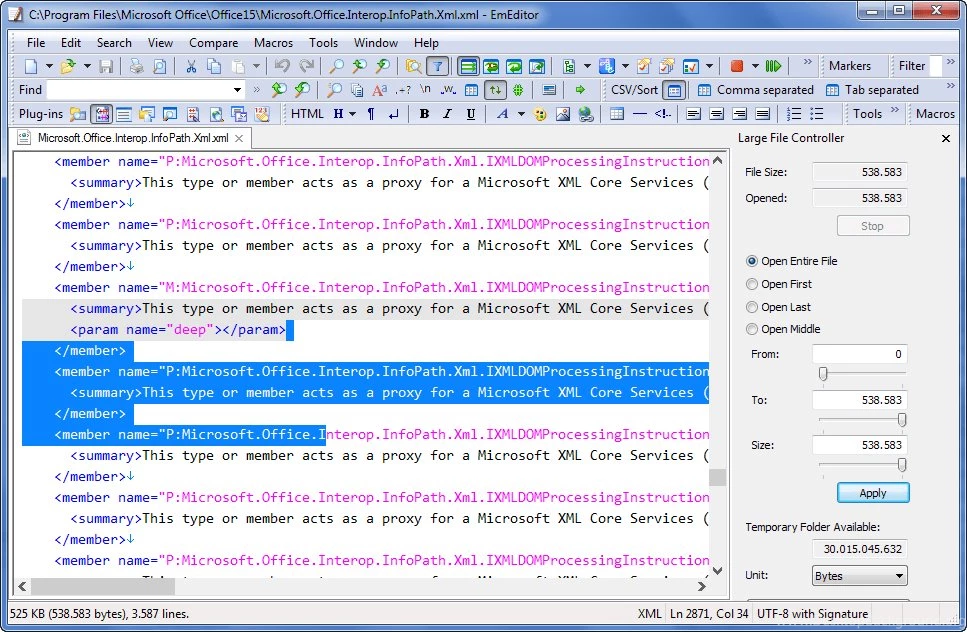Viewport: 967px width, 632px height.
Task: Click the Tab separated button
Action: coord(872,90)
